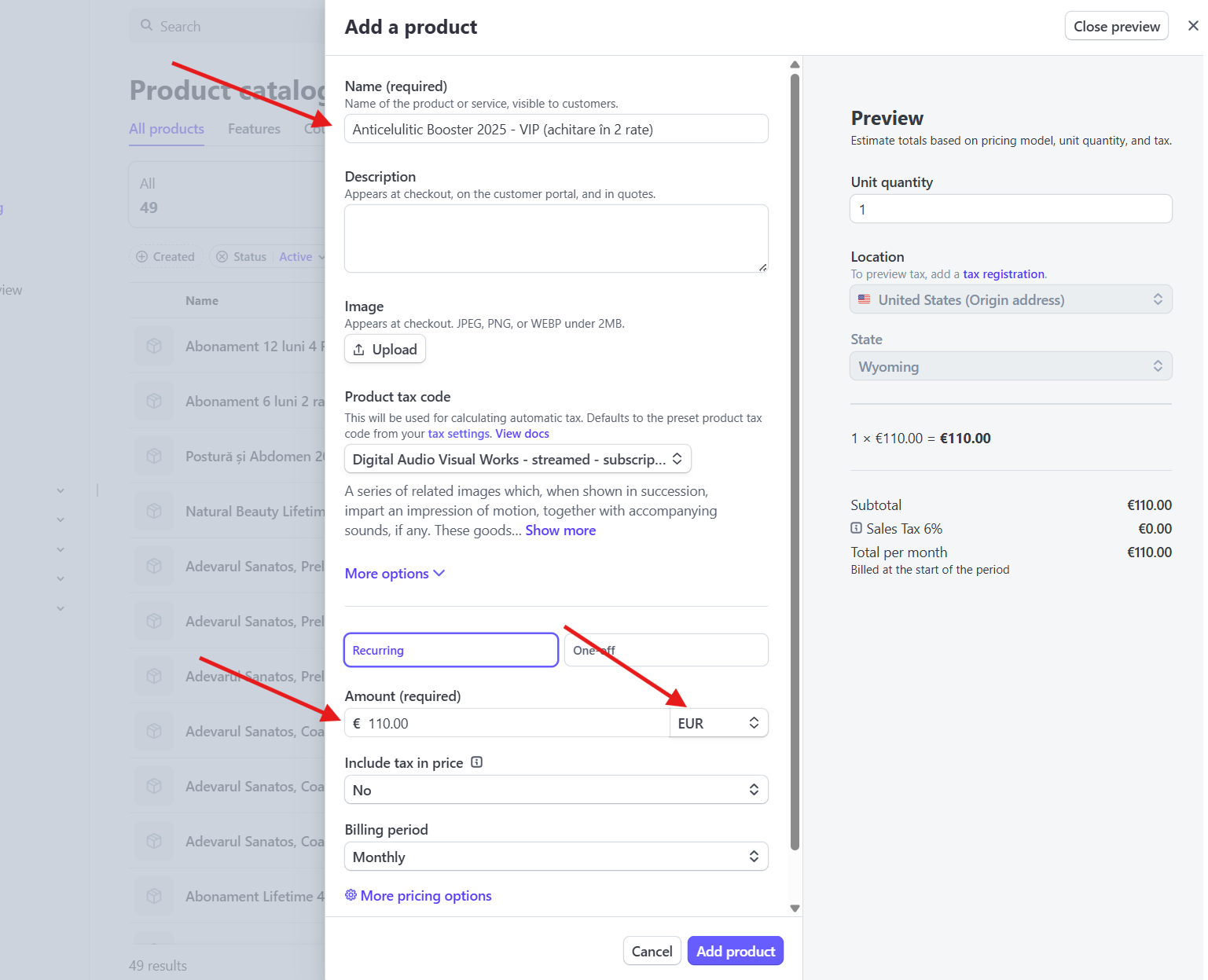Open the Include tax in price dropdown
This screenshot has height=980, width=1208.
[556, 790]
